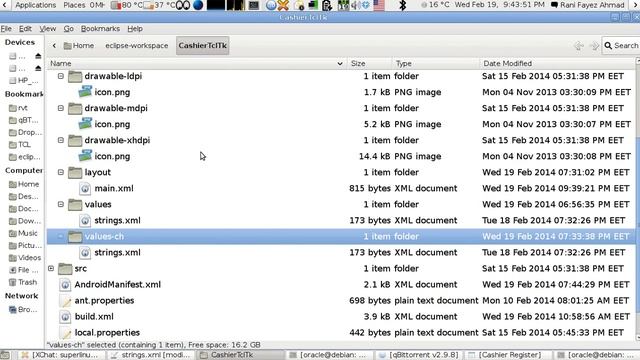Open the View menu
This screenshot has width=640, height=360.
[x=48, y=29]
